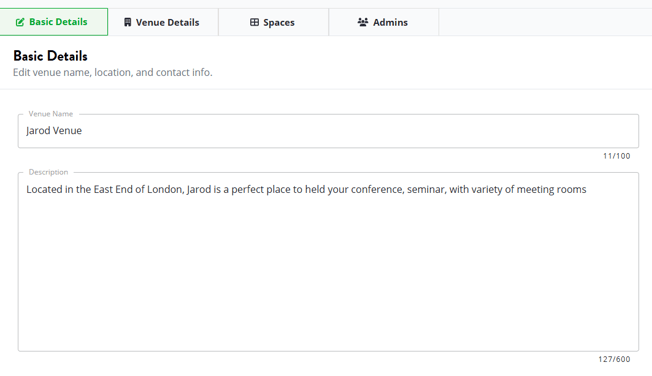Viewport: 652px width, 376px height.
Task: Click the 'Jarod Venue' text in the name field
Action: tap(54, 131)
